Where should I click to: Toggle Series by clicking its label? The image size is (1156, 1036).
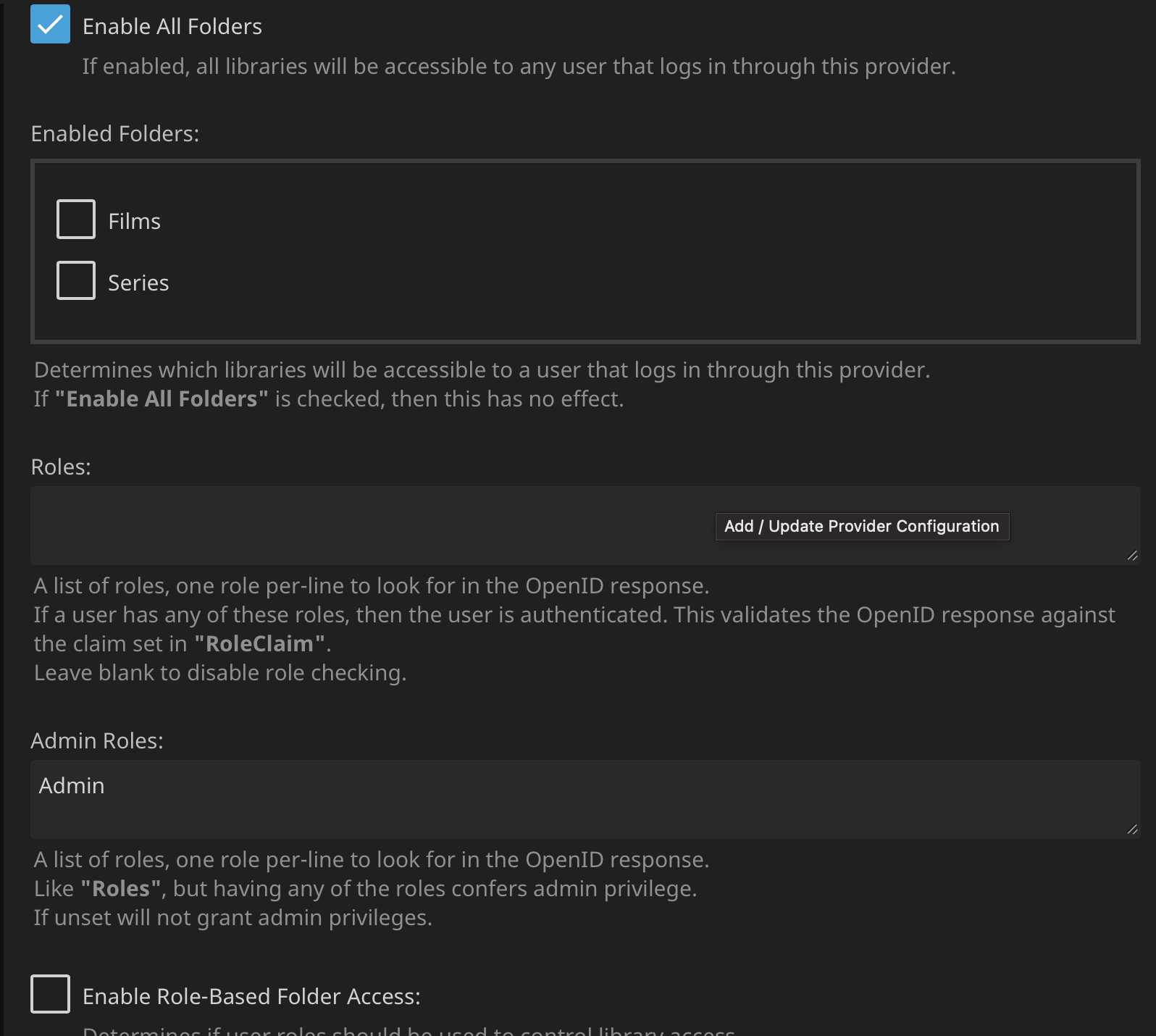tap(138, 282)
